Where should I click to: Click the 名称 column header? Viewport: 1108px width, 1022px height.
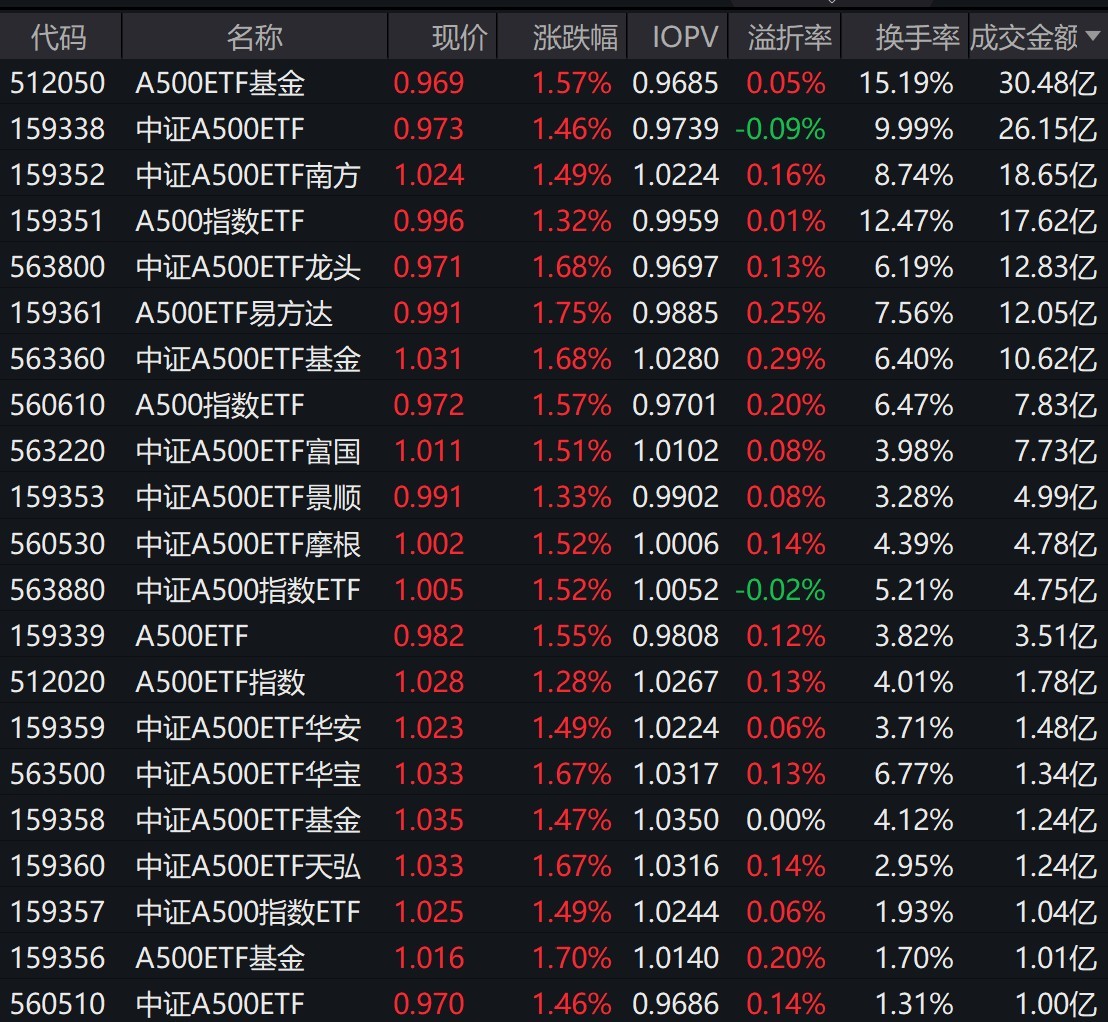coord(254,38)
